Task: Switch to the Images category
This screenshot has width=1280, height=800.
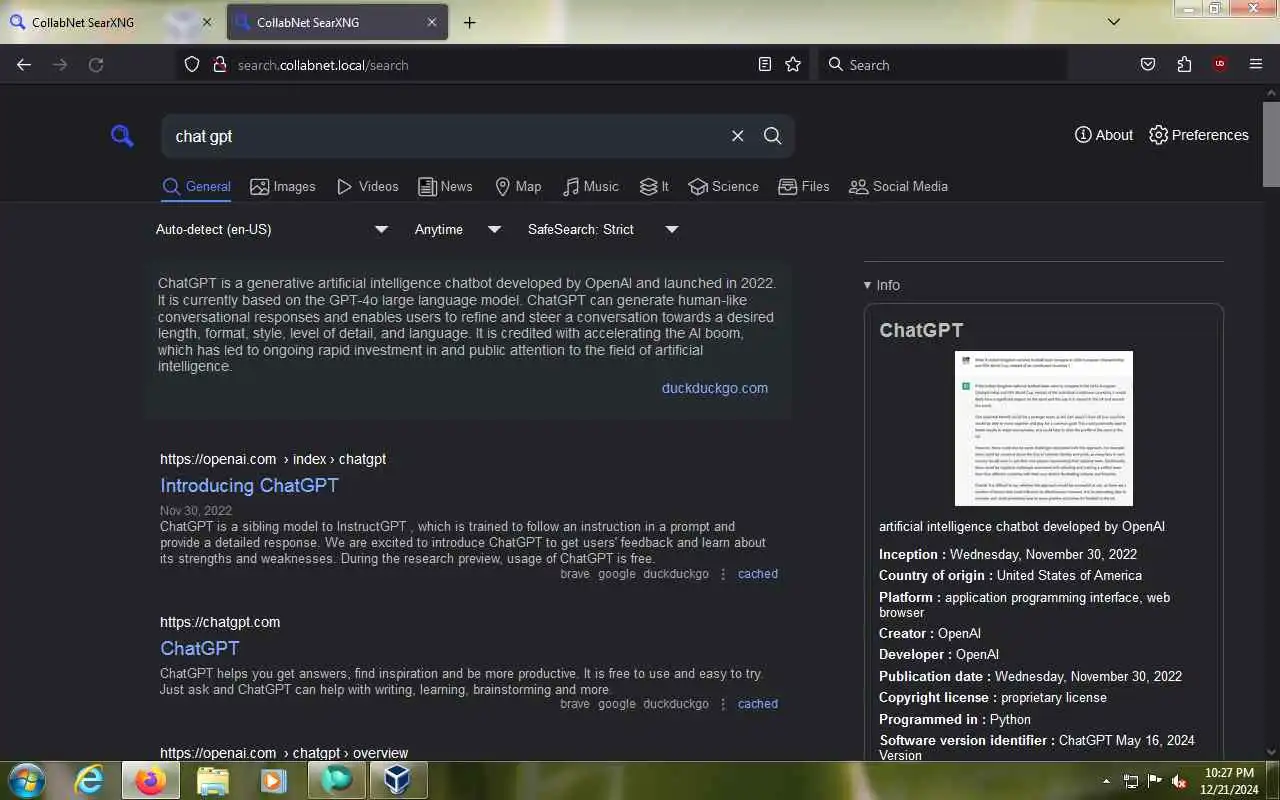Action: click(283, 186)
